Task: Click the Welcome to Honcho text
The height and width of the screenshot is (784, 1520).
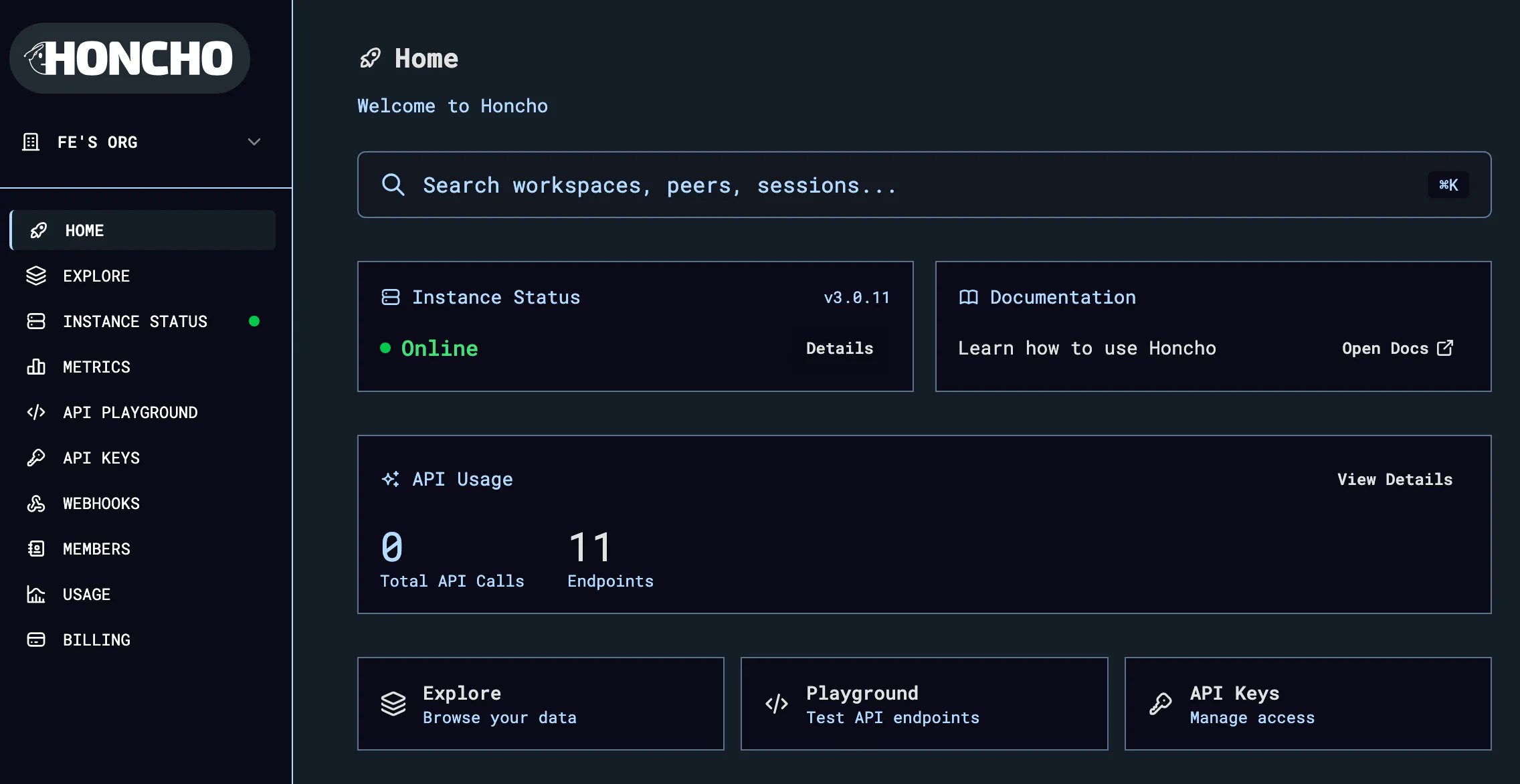Action: tap(452, 106)
